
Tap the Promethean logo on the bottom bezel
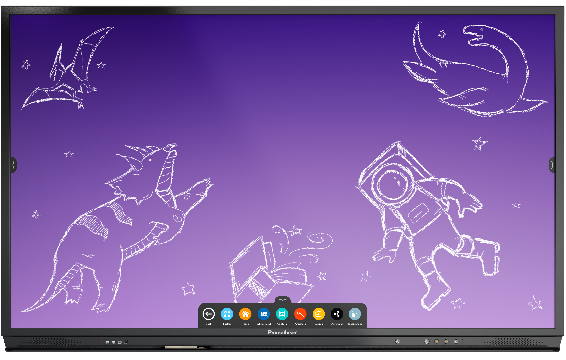point(282,332)
